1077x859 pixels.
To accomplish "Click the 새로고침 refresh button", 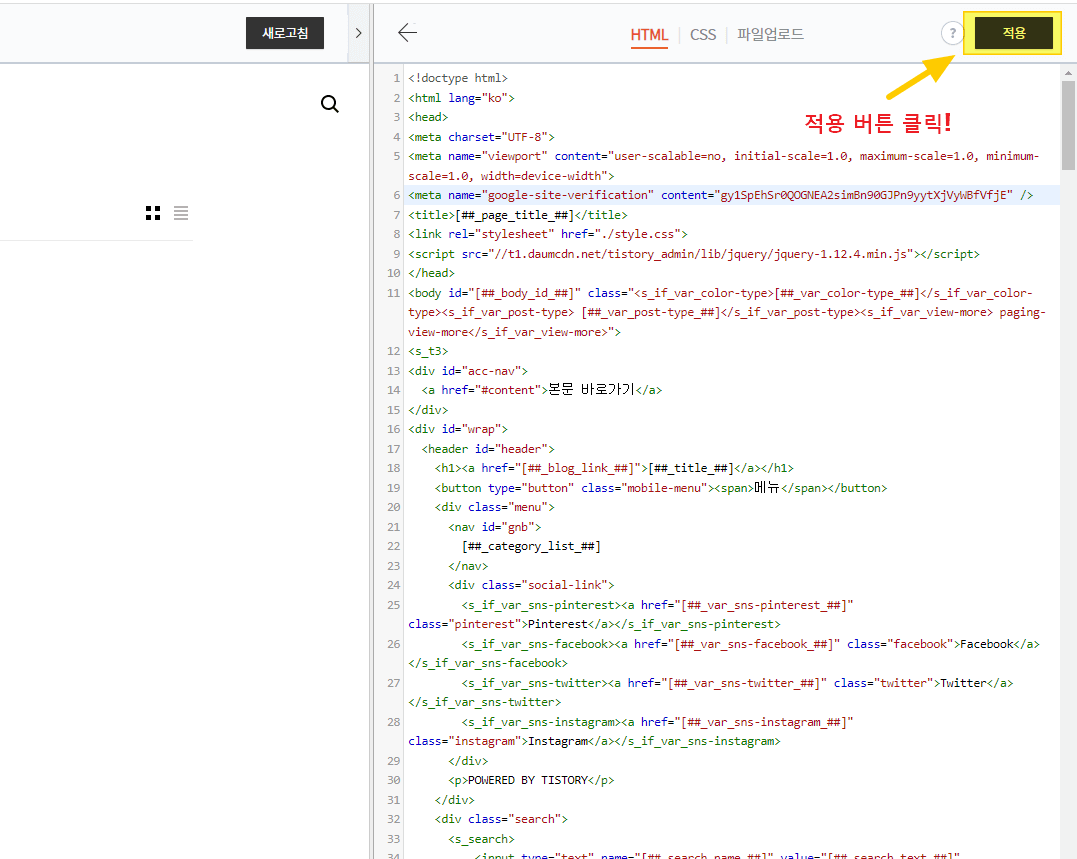I will point(285,33).
